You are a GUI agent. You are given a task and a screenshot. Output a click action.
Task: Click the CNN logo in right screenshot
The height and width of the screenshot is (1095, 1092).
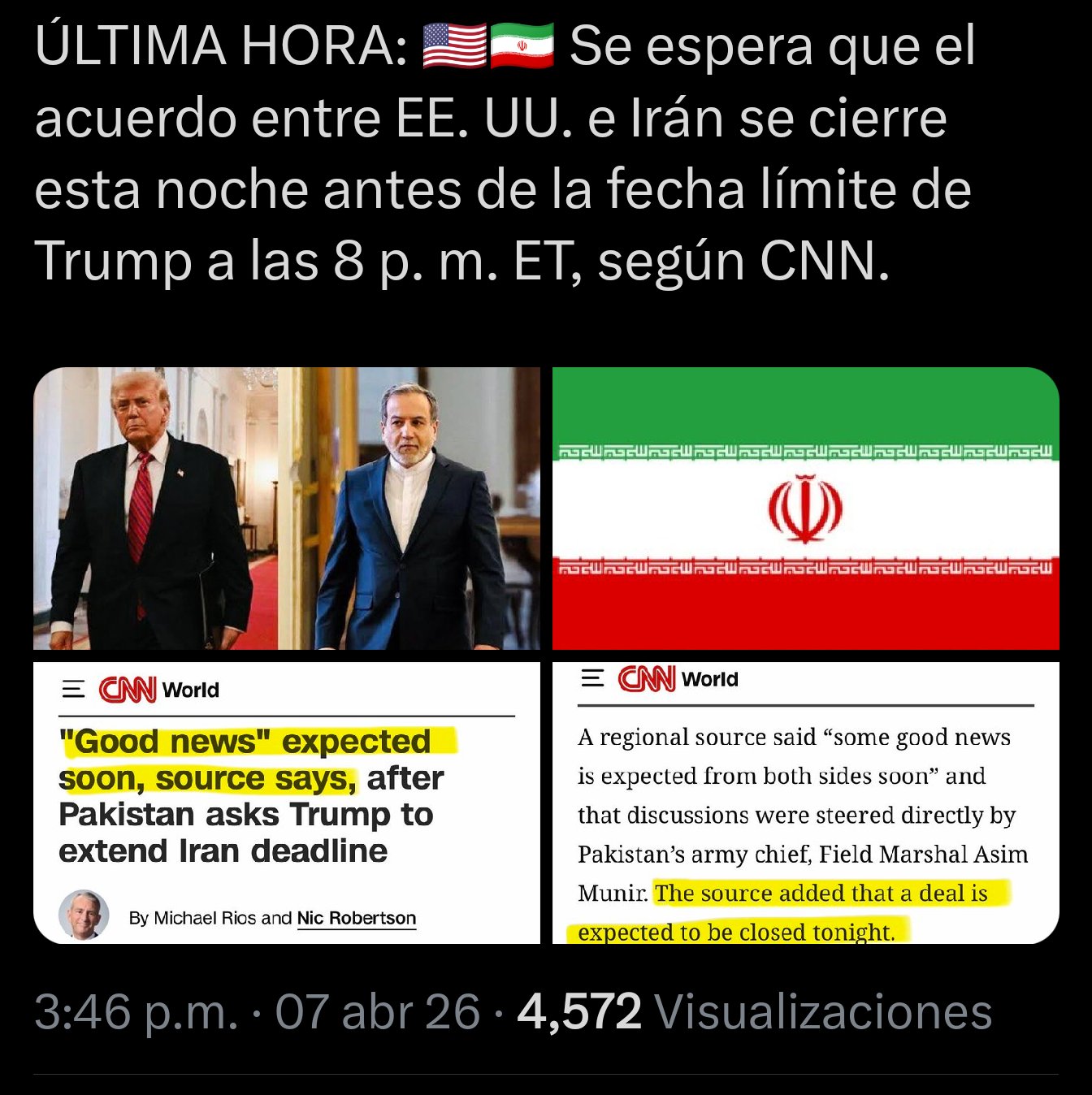(646, 678)
